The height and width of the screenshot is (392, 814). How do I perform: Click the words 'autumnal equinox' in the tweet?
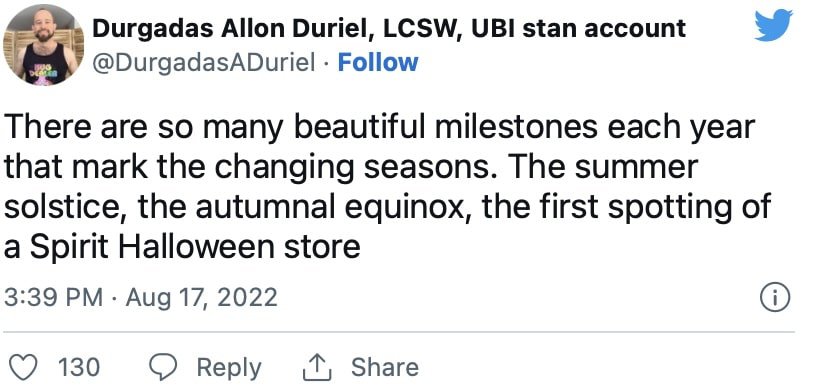click(333, 208)
